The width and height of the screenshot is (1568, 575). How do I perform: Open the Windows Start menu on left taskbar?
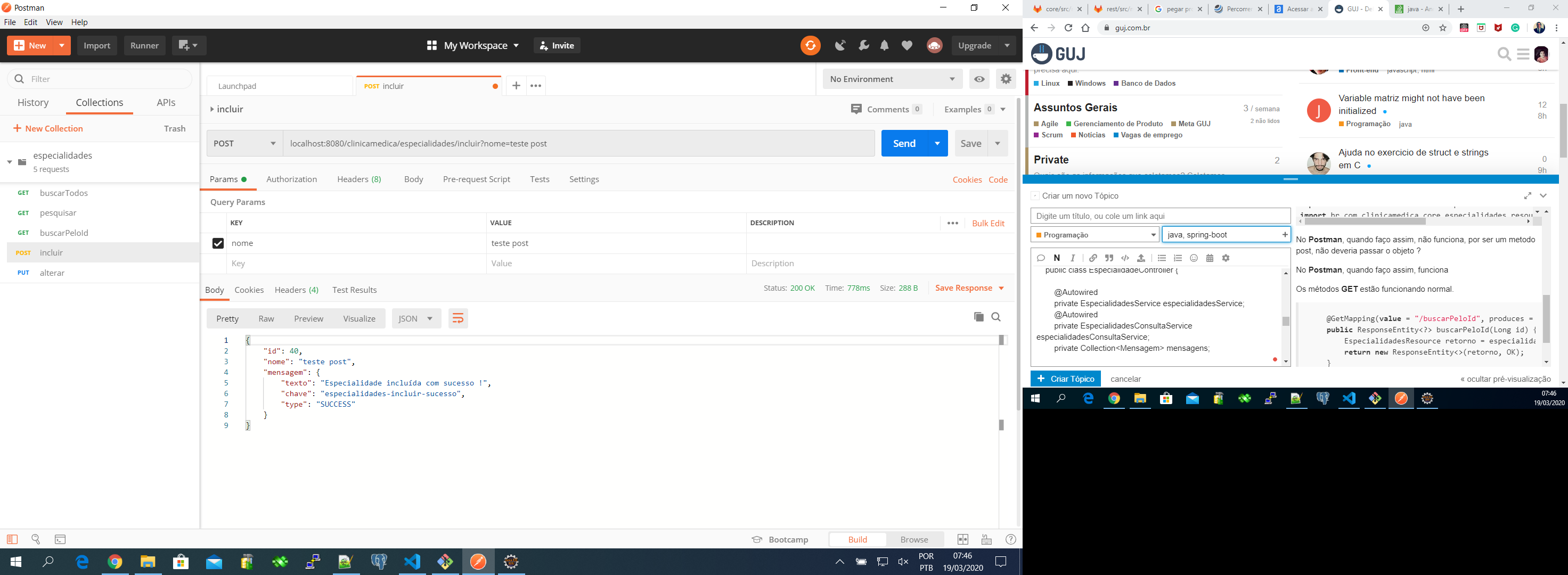click(16, 562)
